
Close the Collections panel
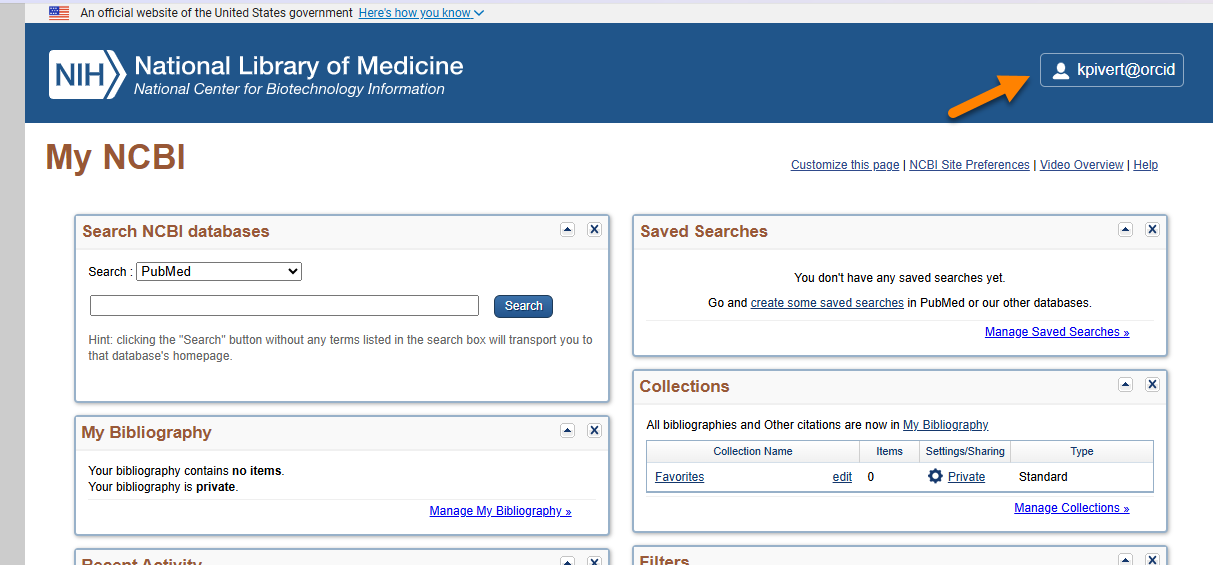click(x=1152, y=384)
